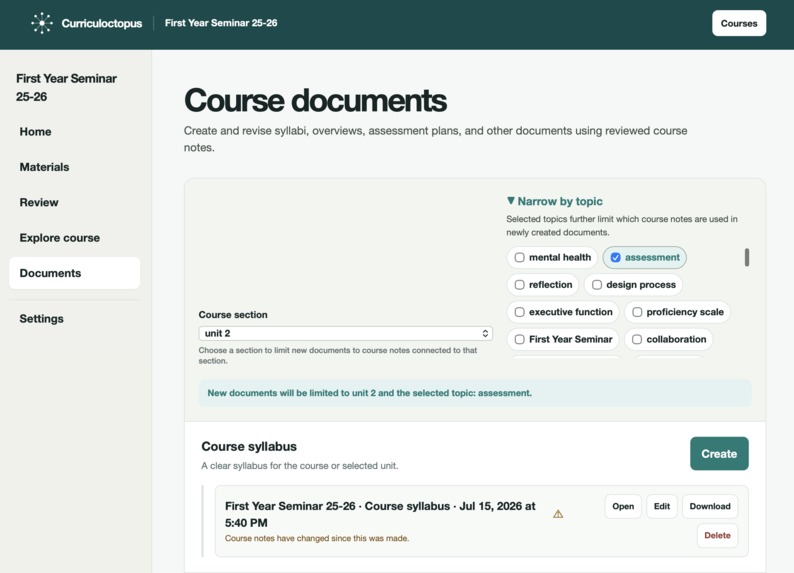Open Explore course in the sidebar
The width and height of the screenshot is (794, 573).
(x=74, y=238)
